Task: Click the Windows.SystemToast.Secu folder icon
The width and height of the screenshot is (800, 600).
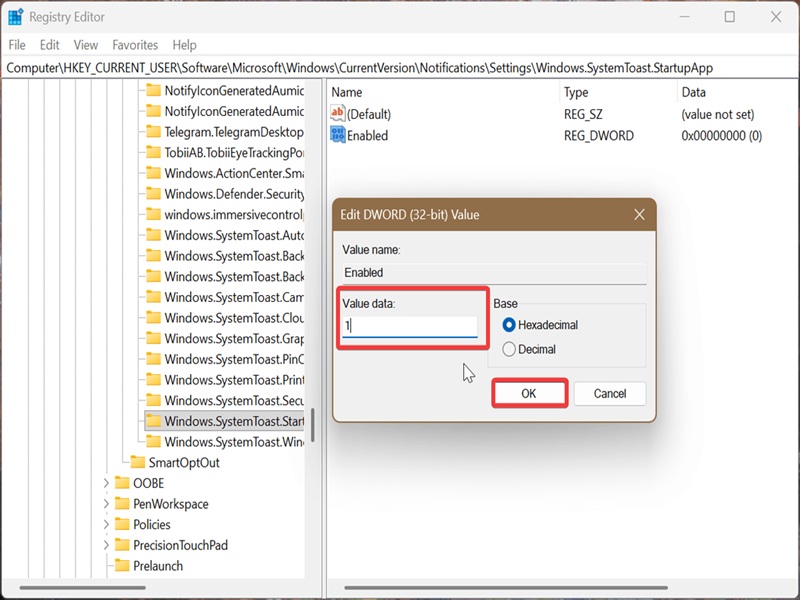Action: [x=153, y=401]
